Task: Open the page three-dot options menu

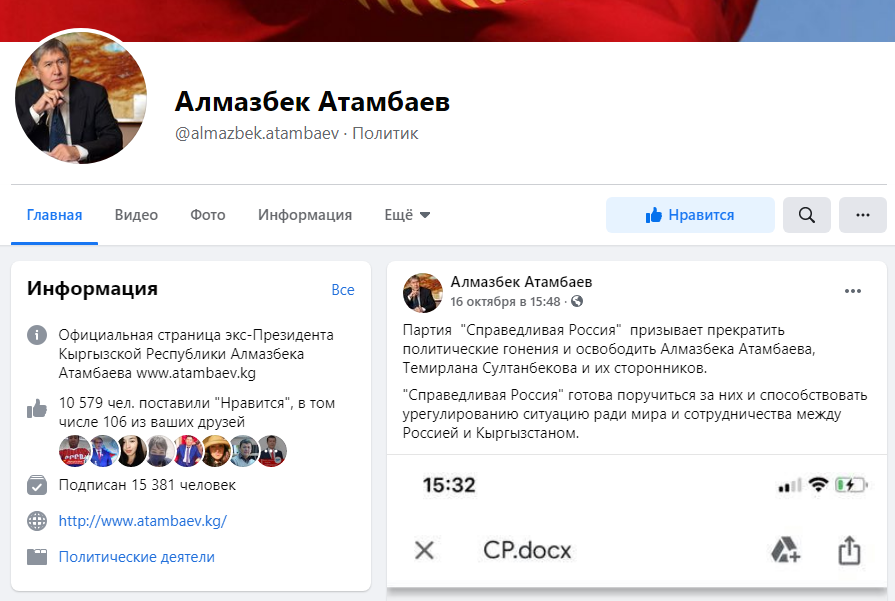Action: click(862, 215)
